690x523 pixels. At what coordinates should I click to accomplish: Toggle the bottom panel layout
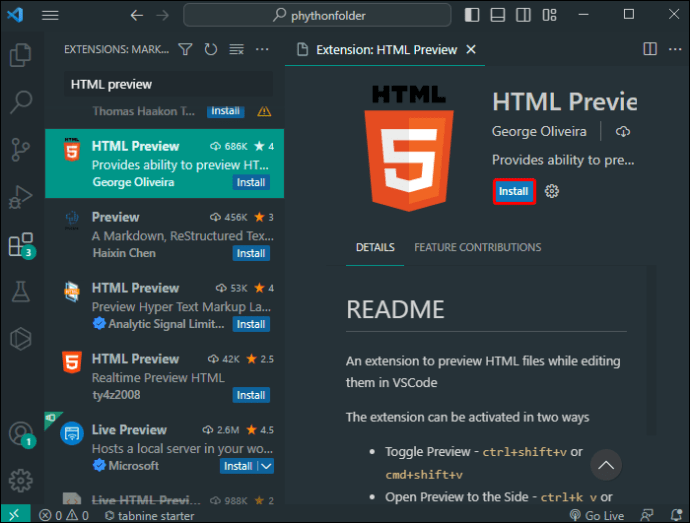click(x=498, y=15)
